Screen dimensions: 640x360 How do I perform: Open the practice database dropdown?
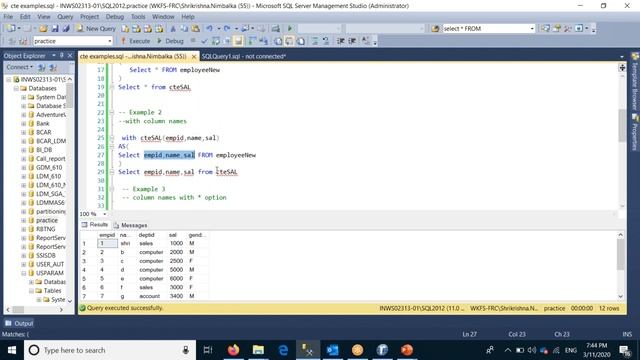tap(110, 41)
